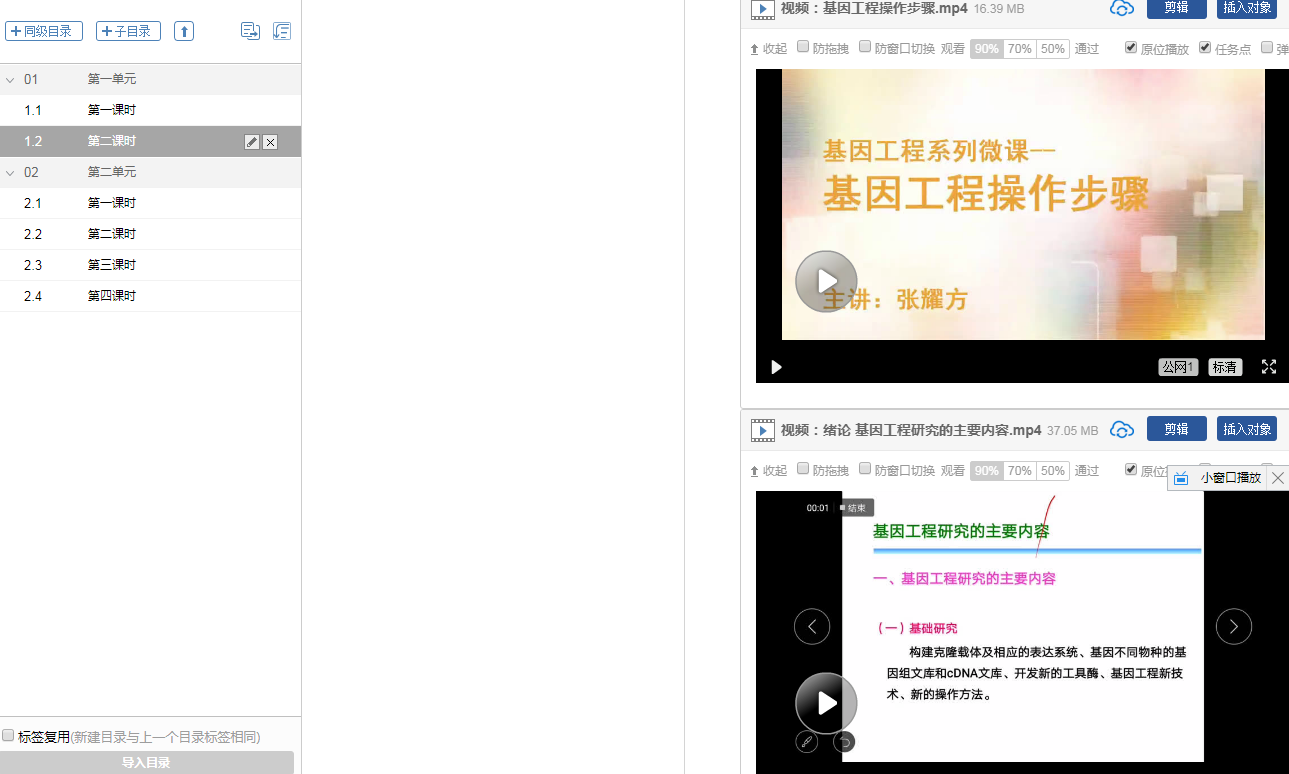Enable 防窗口切换 for second video
1289x774 pixels.
click(x=865, y=469)
